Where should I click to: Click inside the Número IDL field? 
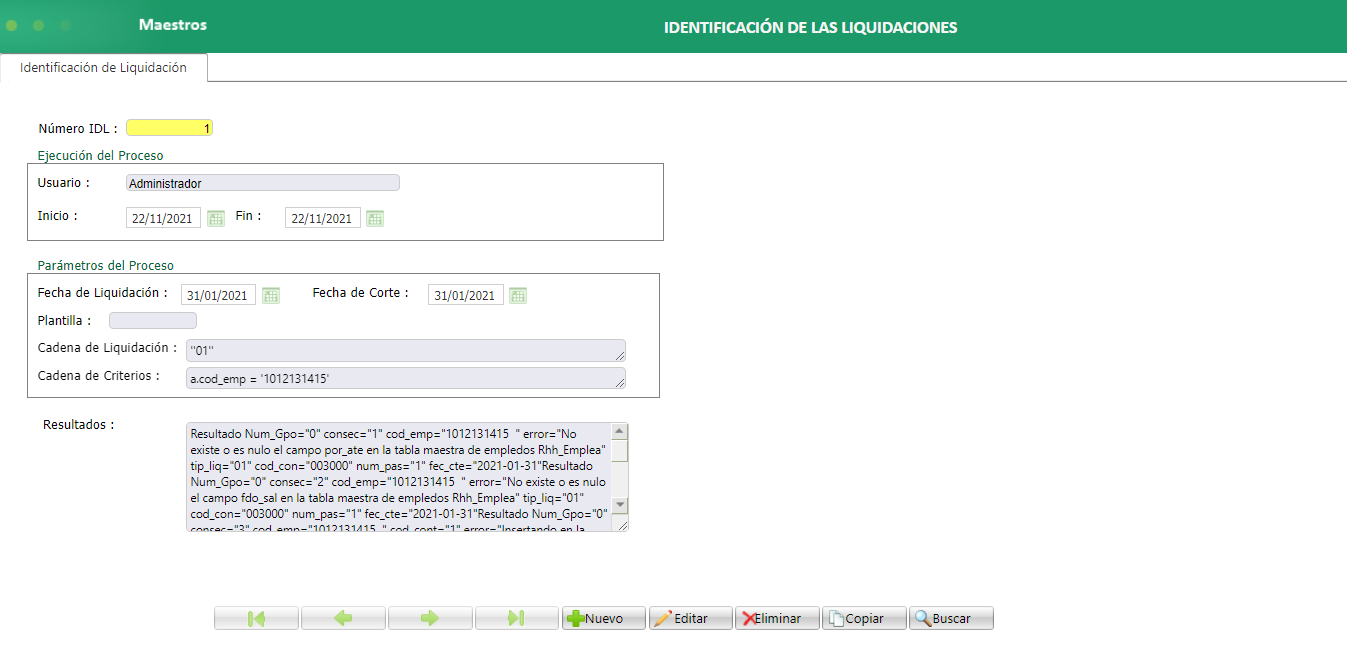[x=169, y=127]
